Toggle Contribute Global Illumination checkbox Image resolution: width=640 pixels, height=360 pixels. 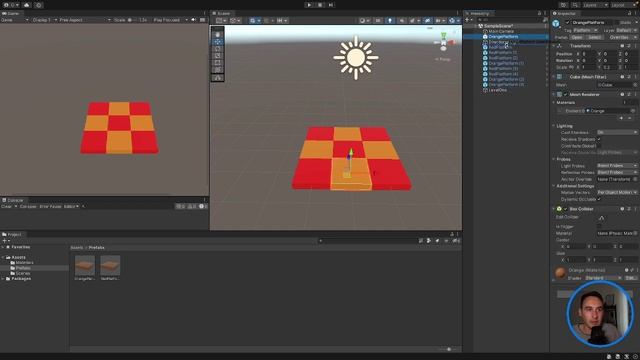point(599,146)
